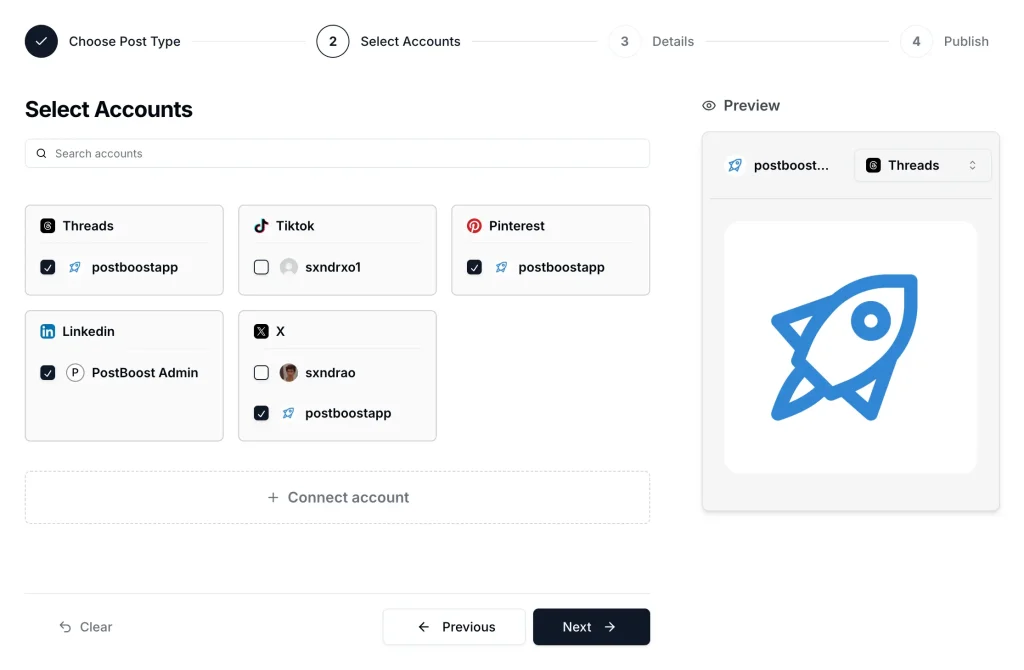The image size is (1024, 670).
Task: Check the sxndrxo1 Tiktok account checkbox
Action: tap(261, 268)
